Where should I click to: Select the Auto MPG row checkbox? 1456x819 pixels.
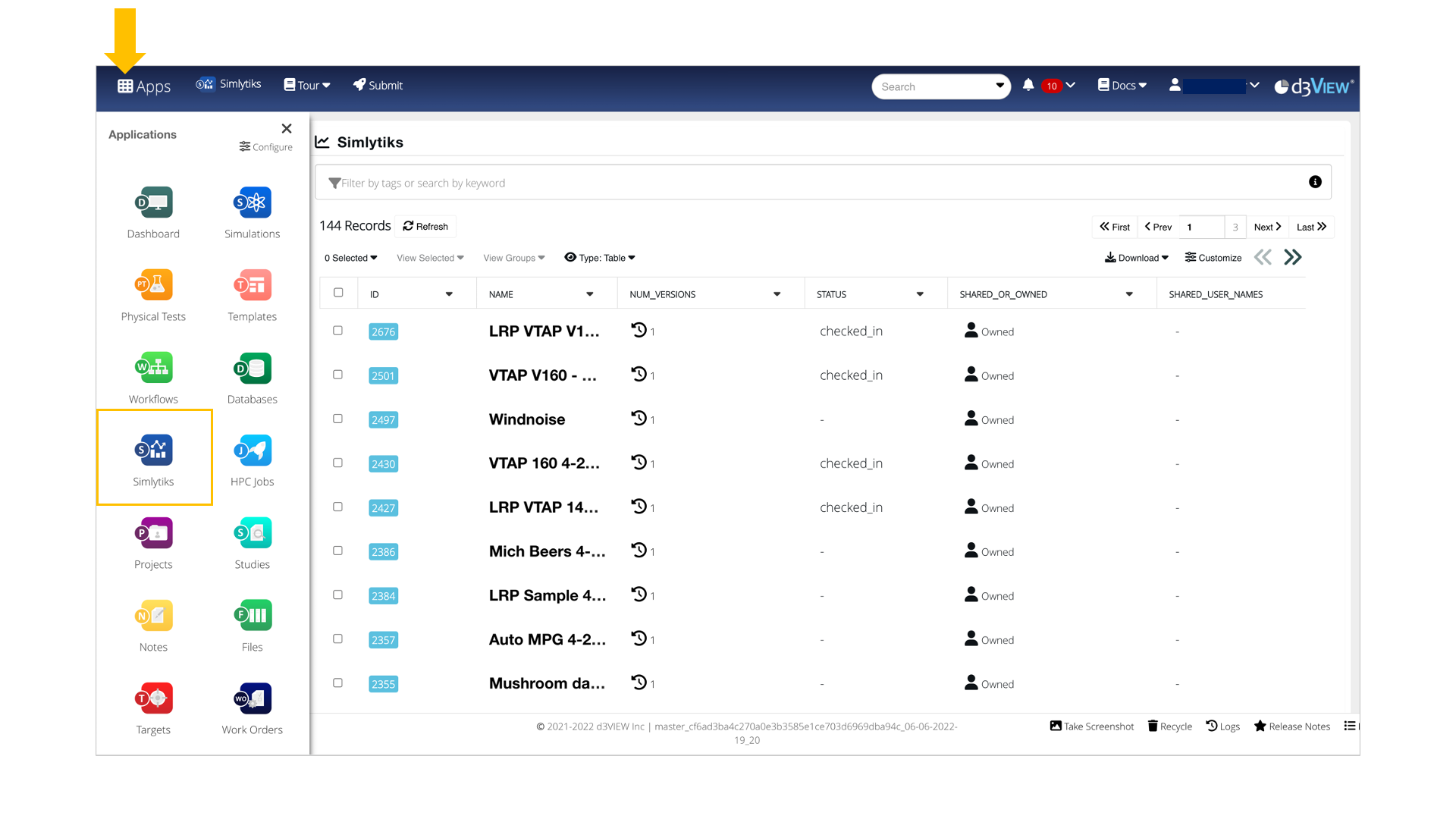338,639
